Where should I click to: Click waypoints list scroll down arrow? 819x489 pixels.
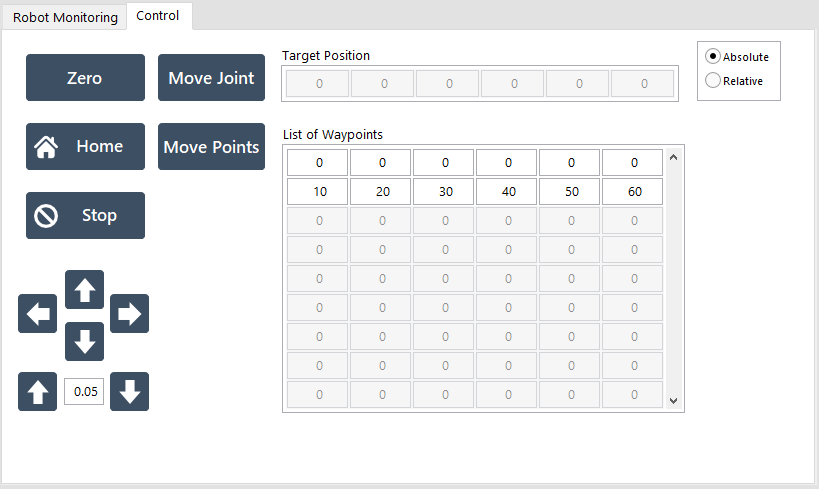tap(673, 401)
